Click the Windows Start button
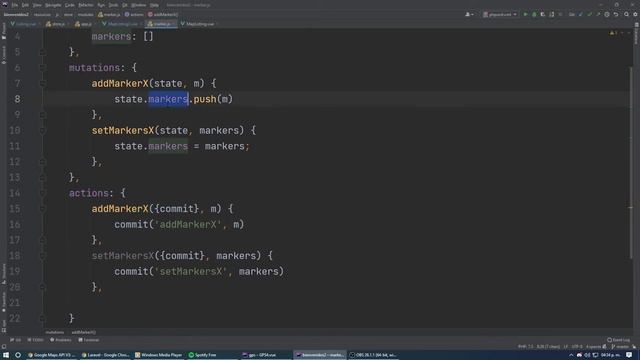 coord(6,355)
